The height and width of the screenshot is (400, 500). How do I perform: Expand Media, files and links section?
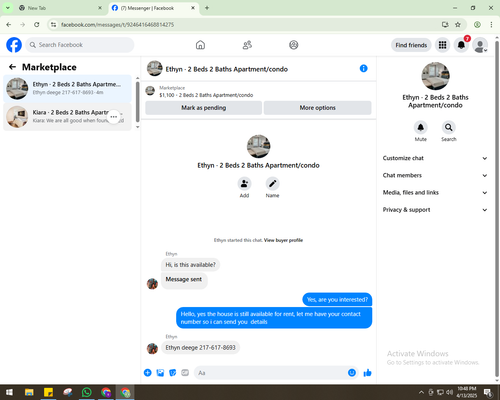click(x=435, y=192)
